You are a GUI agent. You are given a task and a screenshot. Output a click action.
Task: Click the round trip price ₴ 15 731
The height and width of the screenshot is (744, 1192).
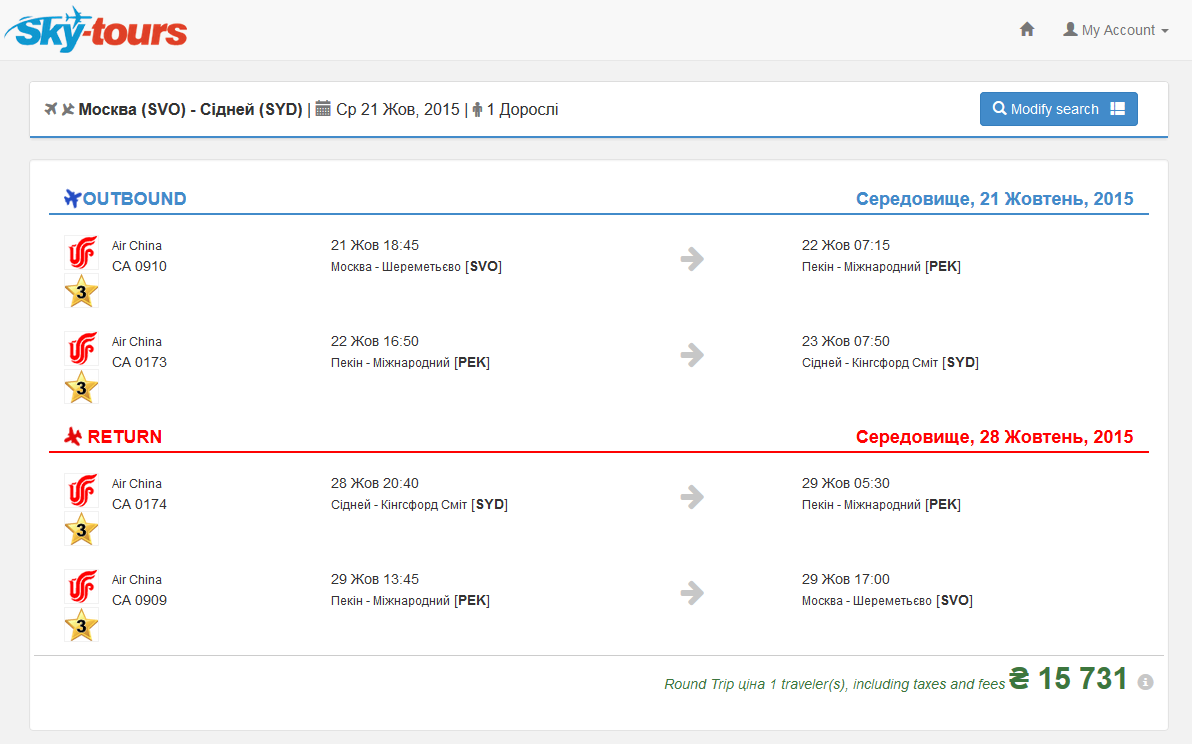tap(1068, 679)
